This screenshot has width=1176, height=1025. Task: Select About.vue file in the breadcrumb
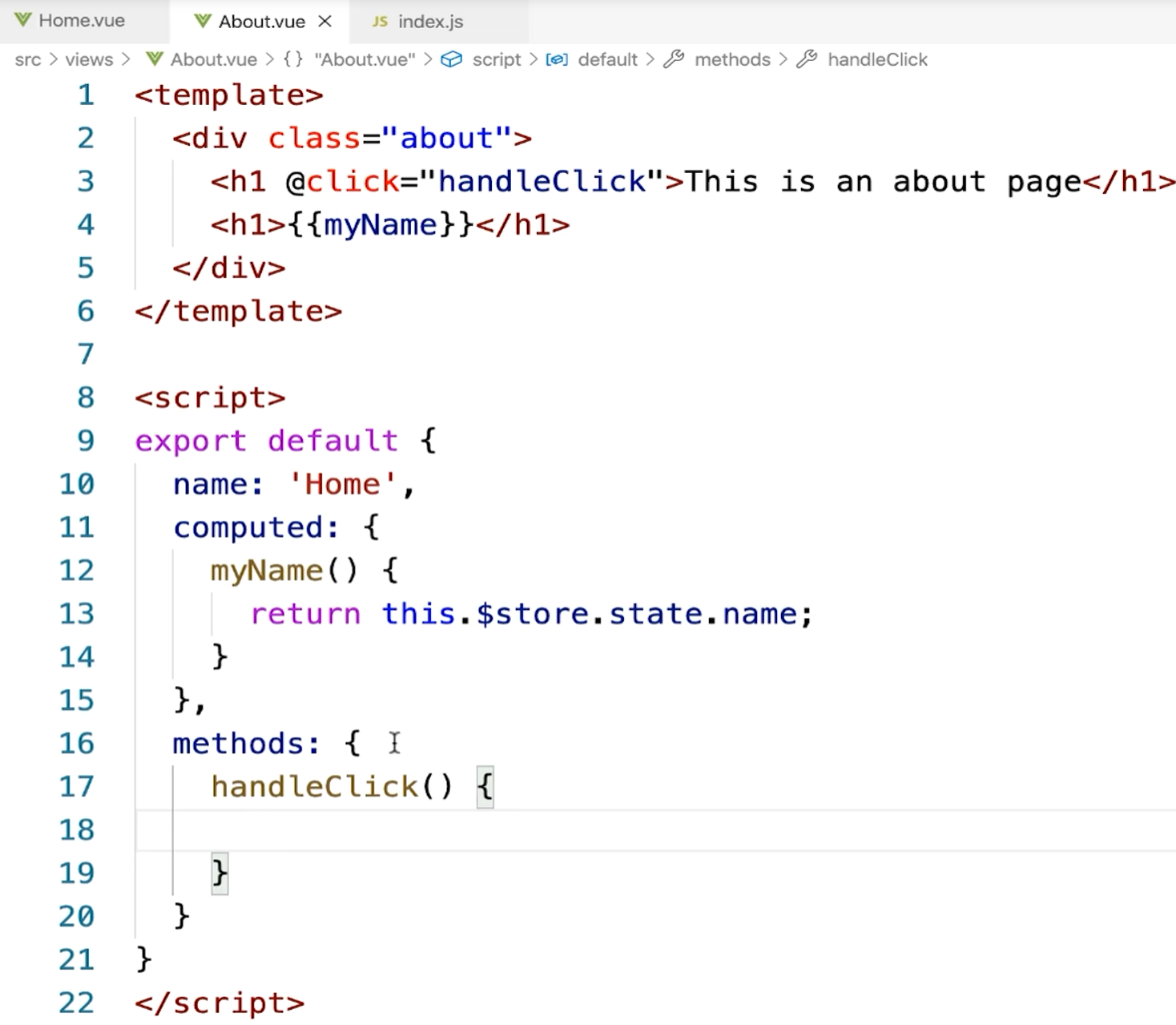point(214,60)
